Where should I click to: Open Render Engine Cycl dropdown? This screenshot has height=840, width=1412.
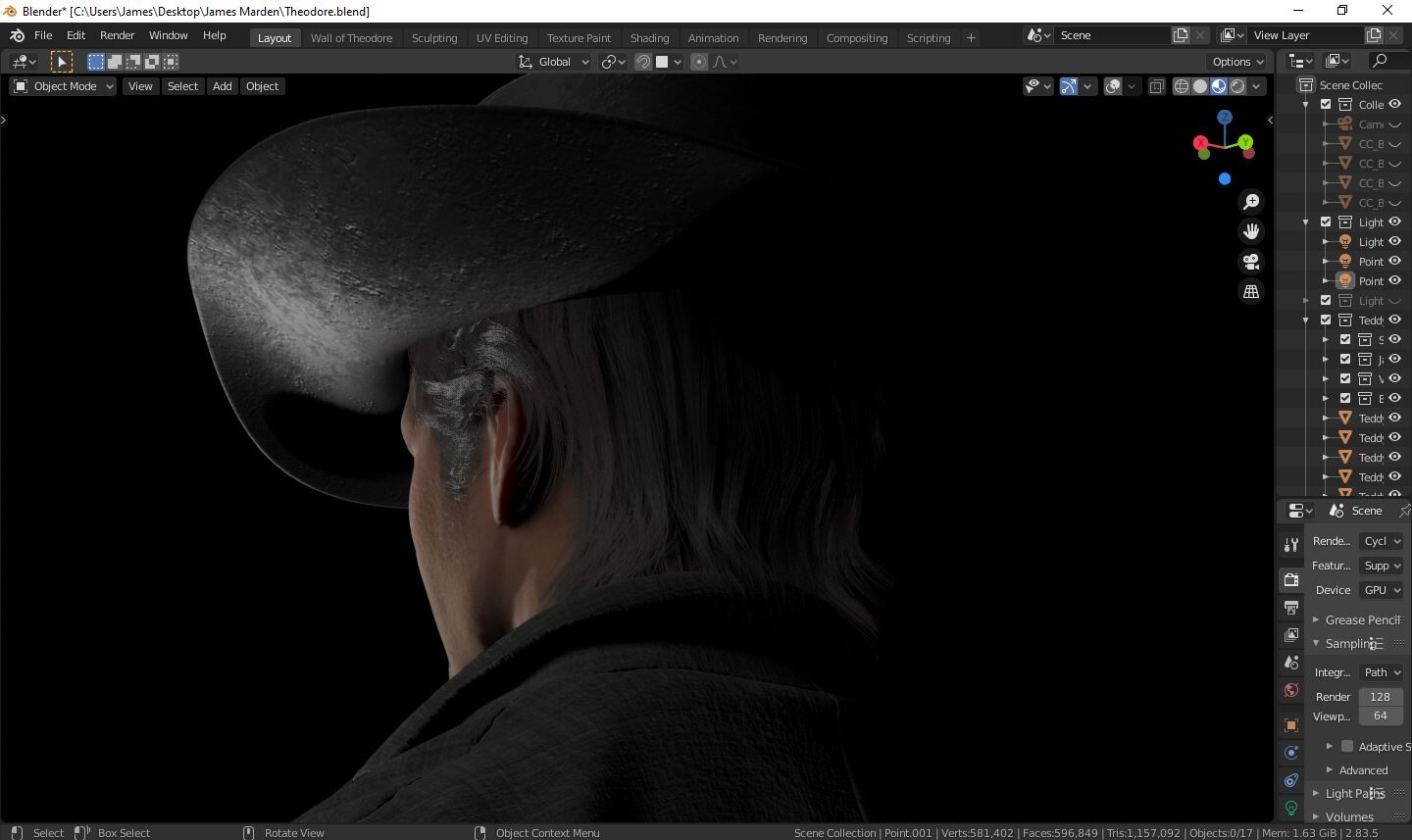[1381, 541]
